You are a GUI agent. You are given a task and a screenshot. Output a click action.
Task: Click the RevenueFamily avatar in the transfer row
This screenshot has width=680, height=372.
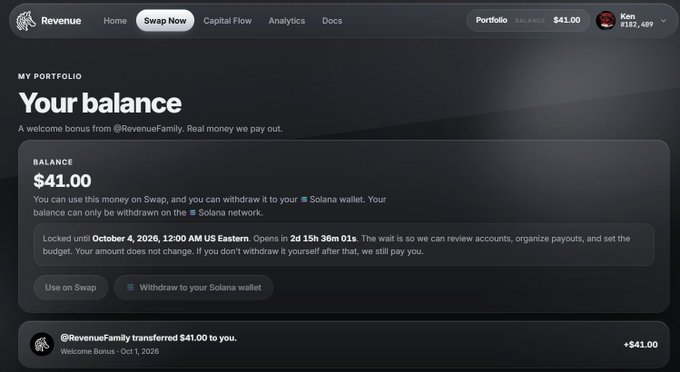[x=42, y=344]
